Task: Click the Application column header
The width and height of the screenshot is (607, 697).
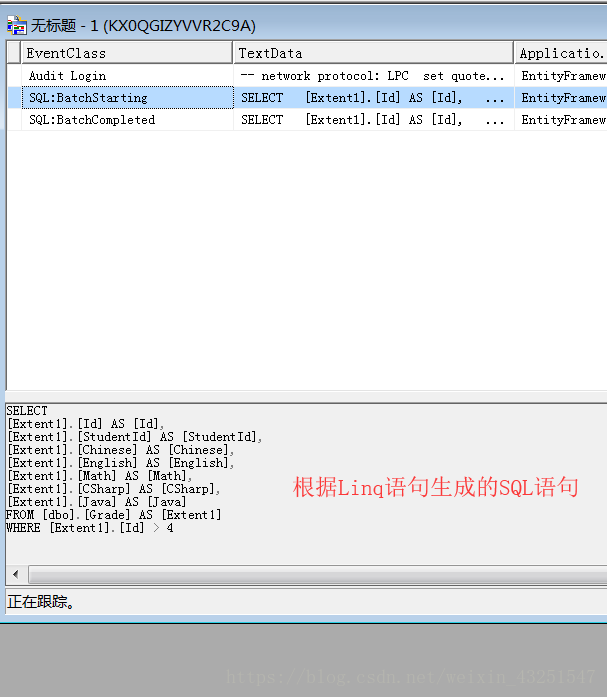Action: tap(561, 53)
